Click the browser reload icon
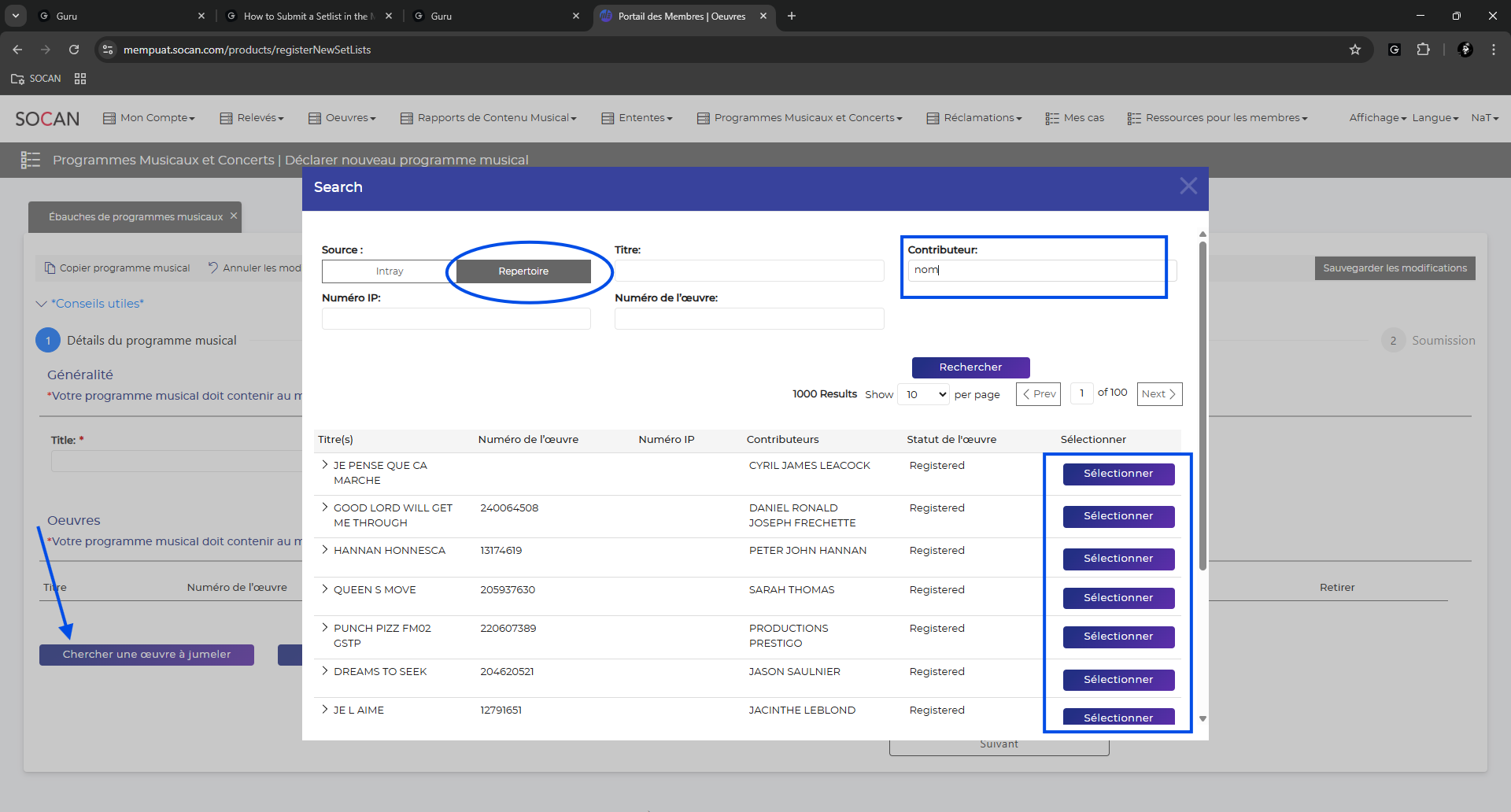Image resolution: width=1511 pixels, height=812 pixels. (x=74, y=50)
